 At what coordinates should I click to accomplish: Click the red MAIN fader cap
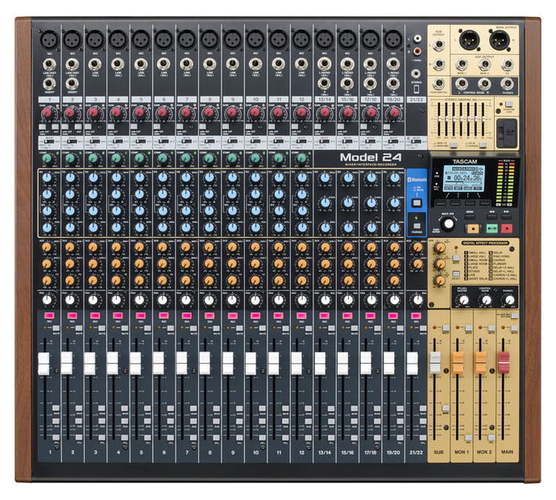tap(504, 363)
